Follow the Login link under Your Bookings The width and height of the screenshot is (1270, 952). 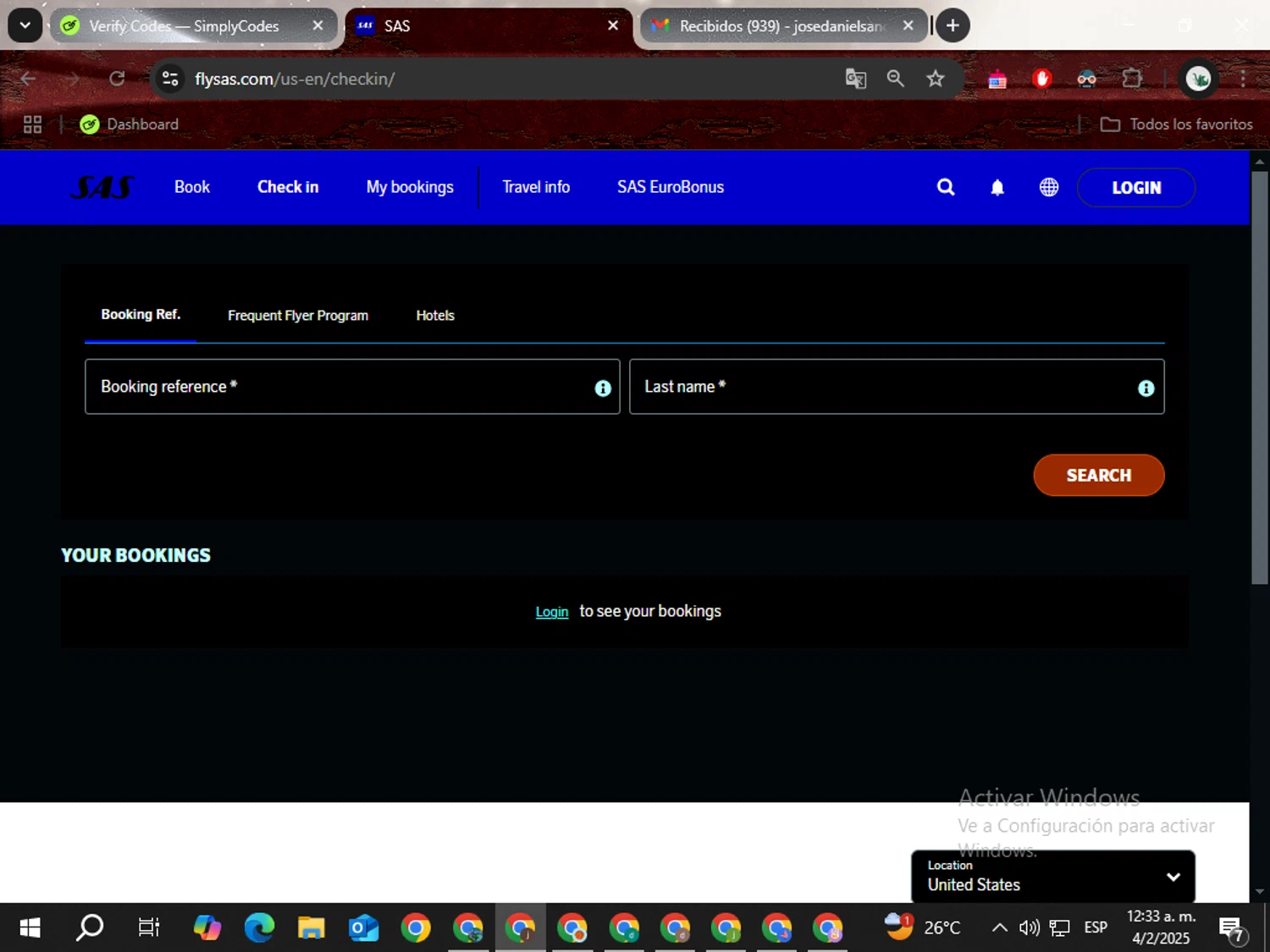(x=552, y=612)
